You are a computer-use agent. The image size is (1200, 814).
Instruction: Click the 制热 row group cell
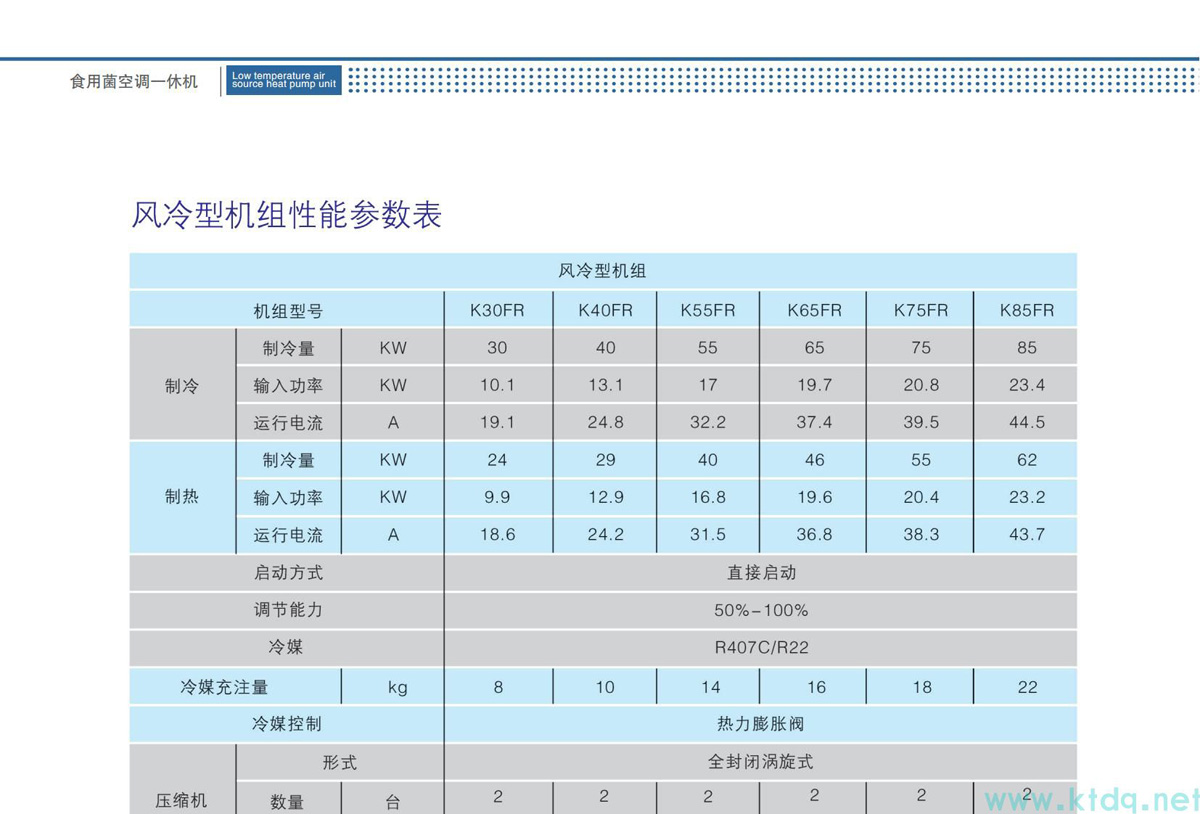click(x=182, y=497)
